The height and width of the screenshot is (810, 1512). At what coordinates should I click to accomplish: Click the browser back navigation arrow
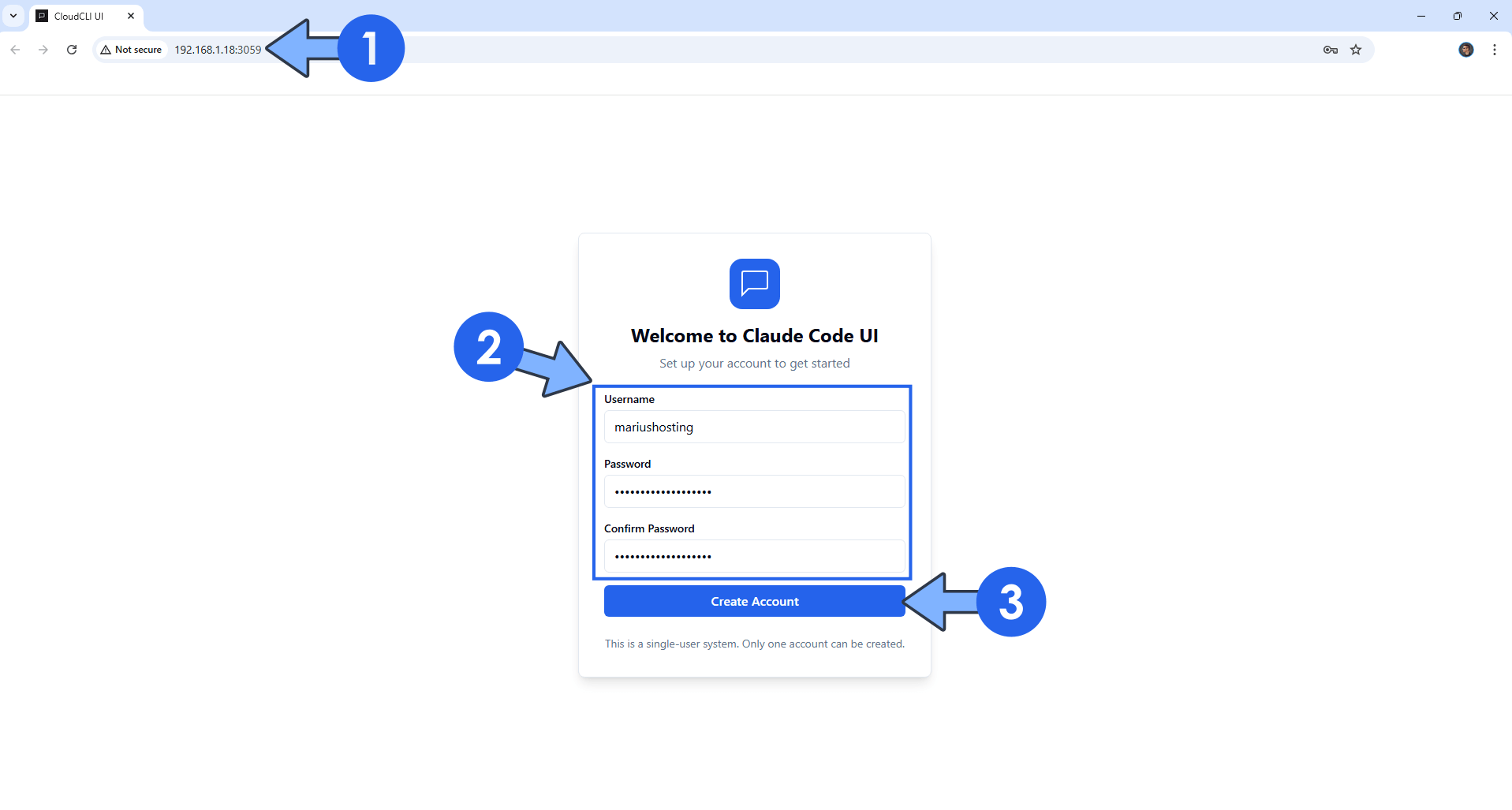click(15, 49)
